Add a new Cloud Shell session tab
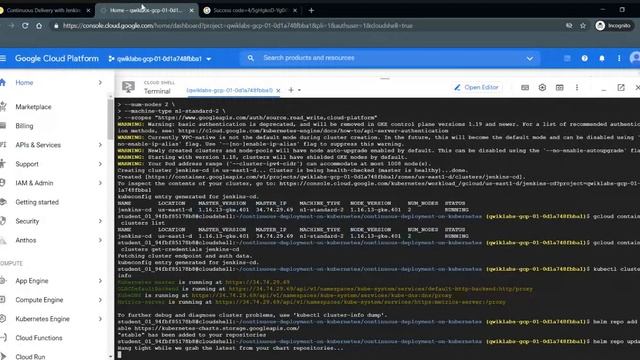 (291, 90)
